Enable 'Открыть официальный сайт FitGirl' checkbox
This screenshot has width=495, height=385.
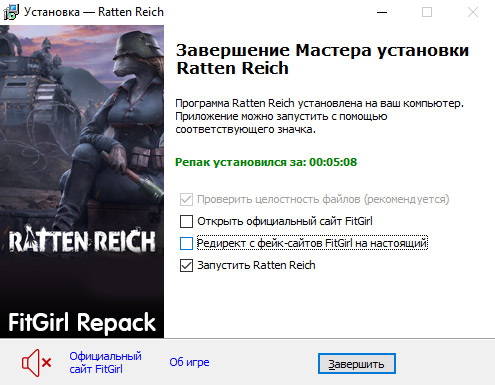[x=186, y=221]
